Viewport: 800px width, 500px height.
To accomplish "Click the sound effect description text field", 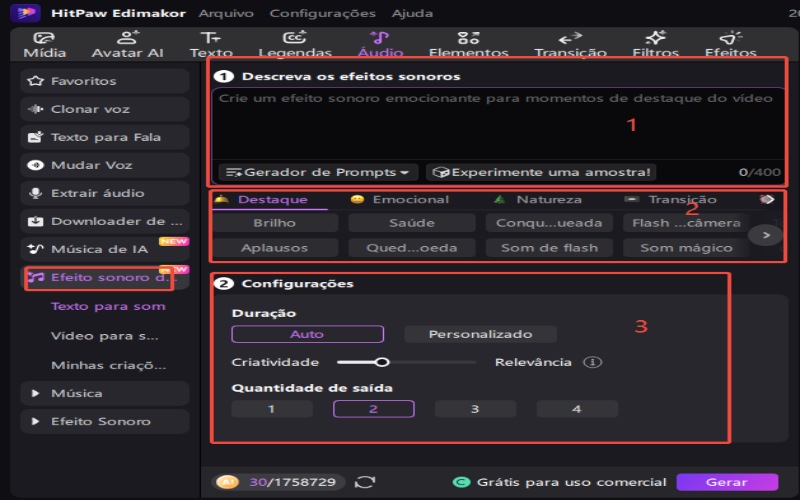I will 497,125.
